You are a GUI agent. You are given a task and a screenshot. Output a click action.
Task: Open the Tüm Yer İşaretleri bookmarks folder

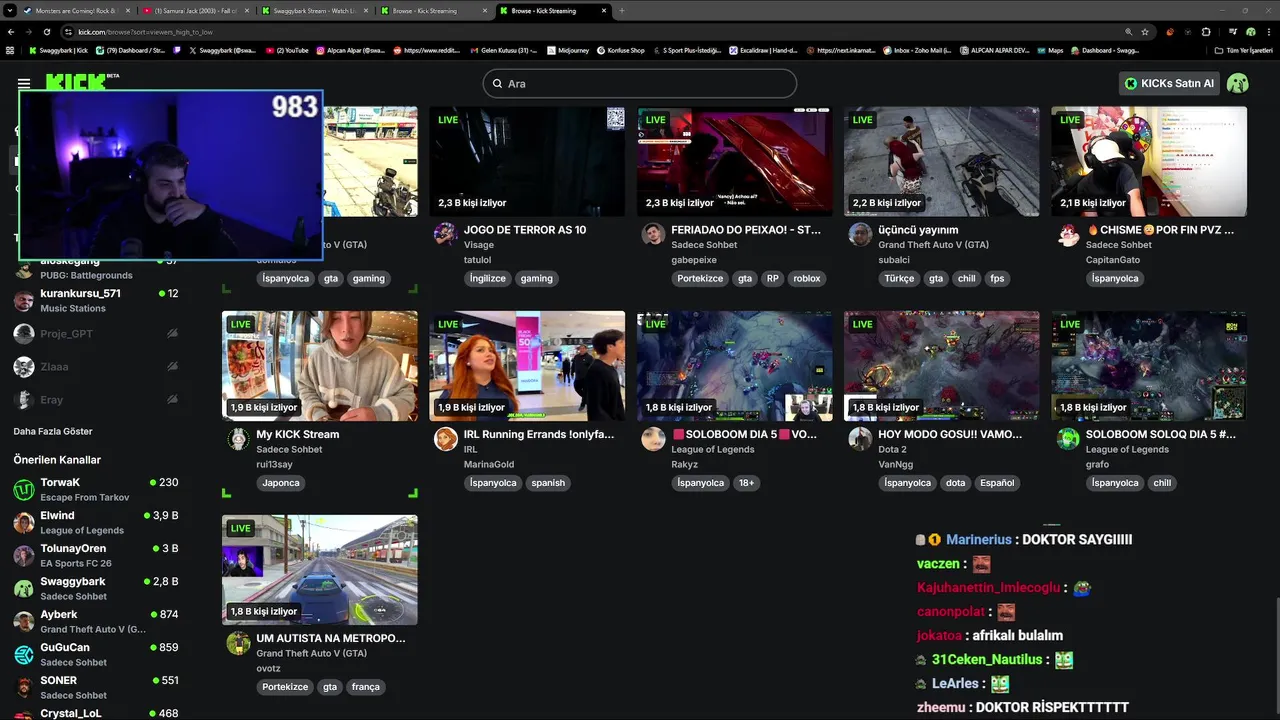pos(1243,50)
